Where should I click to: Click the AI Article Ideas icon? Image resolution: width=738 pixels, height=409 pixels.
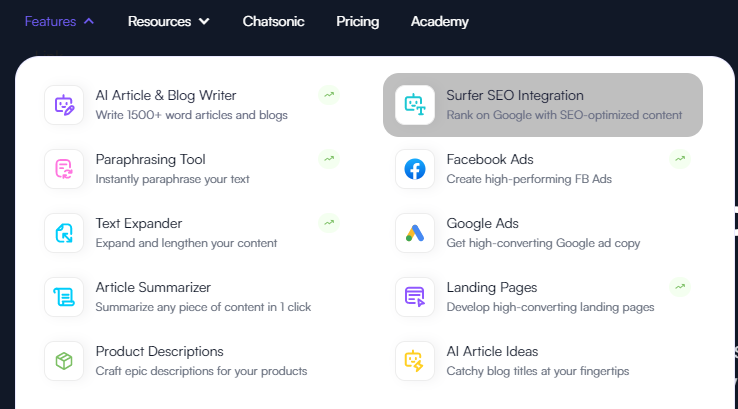[x=415, y=361]
